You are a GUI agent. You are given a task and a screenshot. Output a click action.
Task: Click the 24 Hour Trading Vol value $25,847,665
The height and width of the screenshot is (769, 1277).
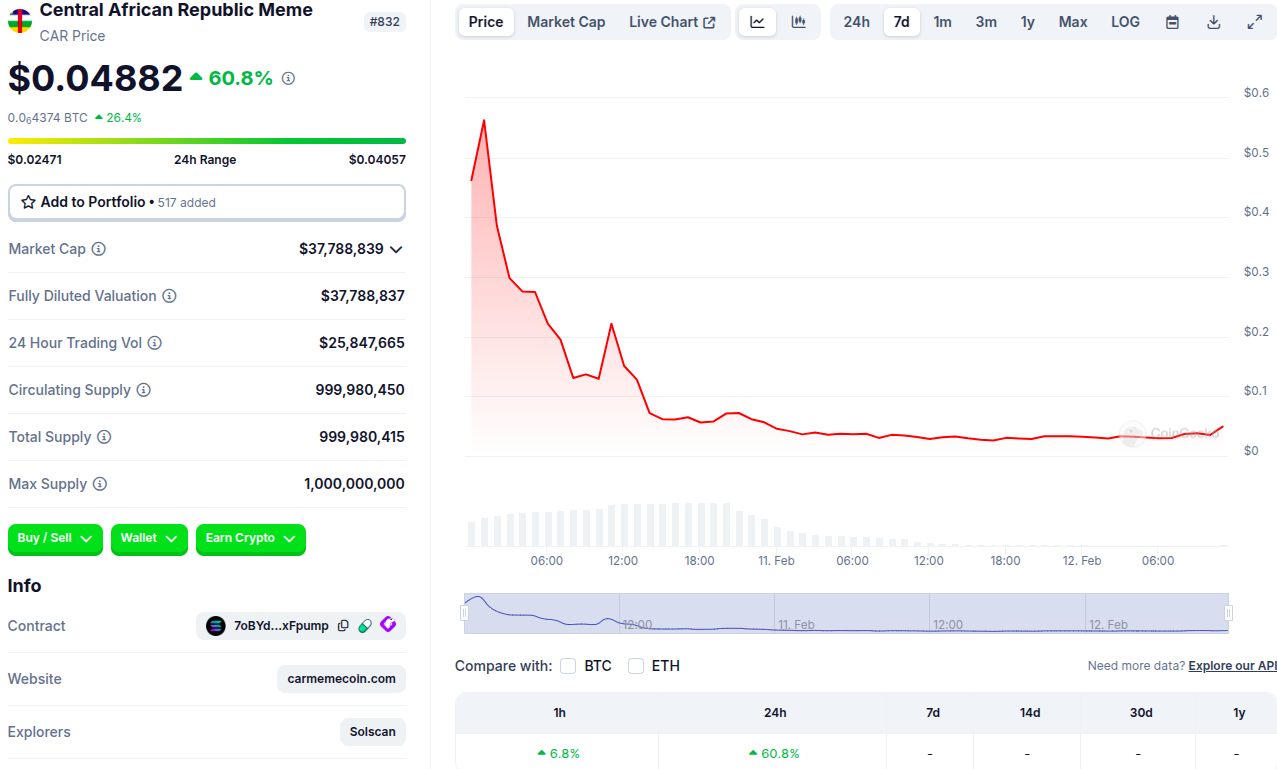(362, 343)
